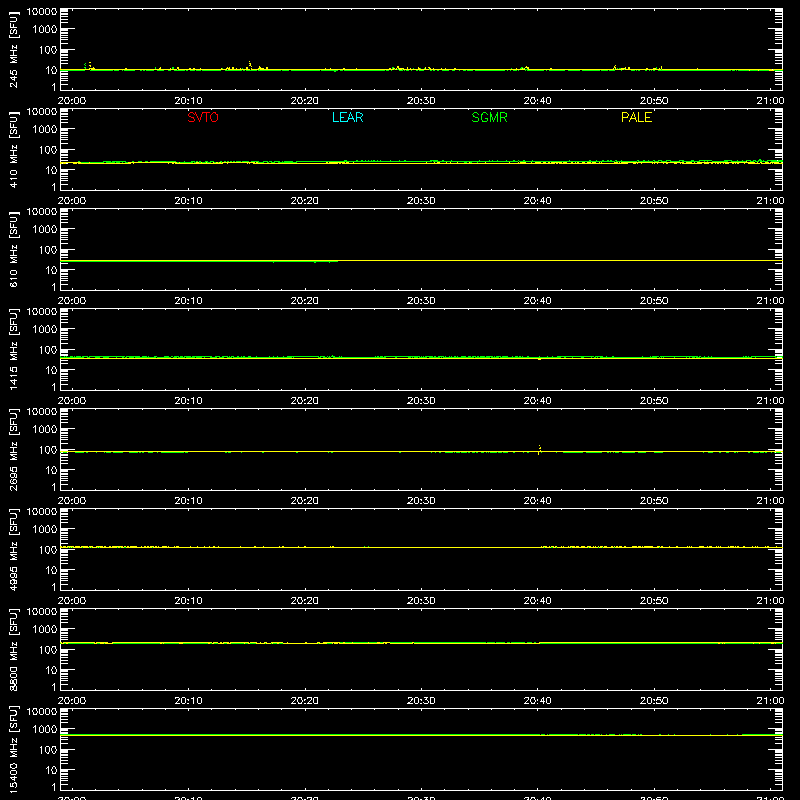This screenshot has height=800, width=800.
Task: Select the 410 MHz [SFU] axis title
Action: (14, 150)
